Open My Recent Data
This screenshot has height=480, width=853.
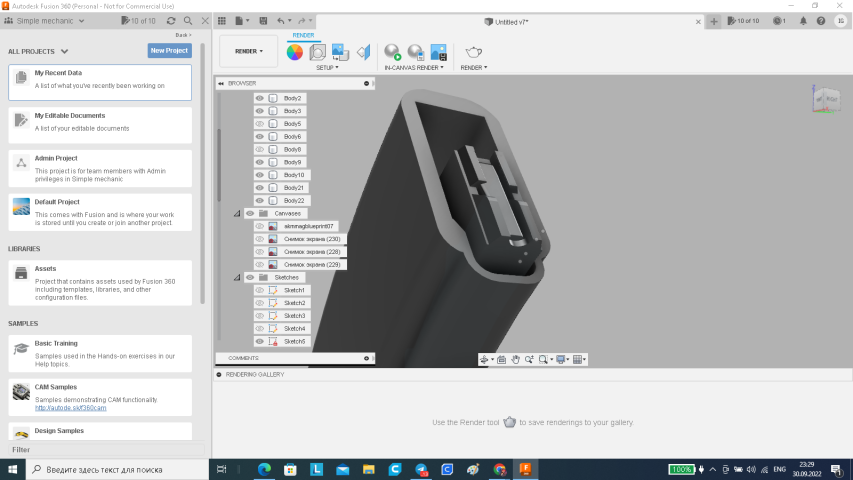click(x=100, y=82)
